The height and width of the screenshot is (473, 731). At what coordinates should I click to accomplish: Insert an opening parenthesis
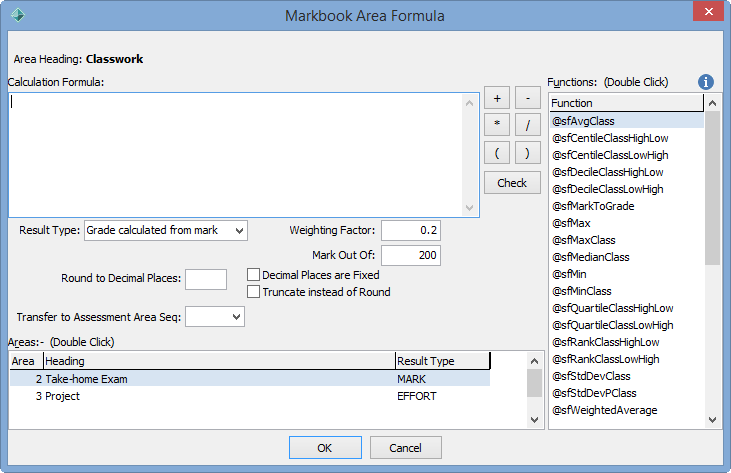pos(497,153)
